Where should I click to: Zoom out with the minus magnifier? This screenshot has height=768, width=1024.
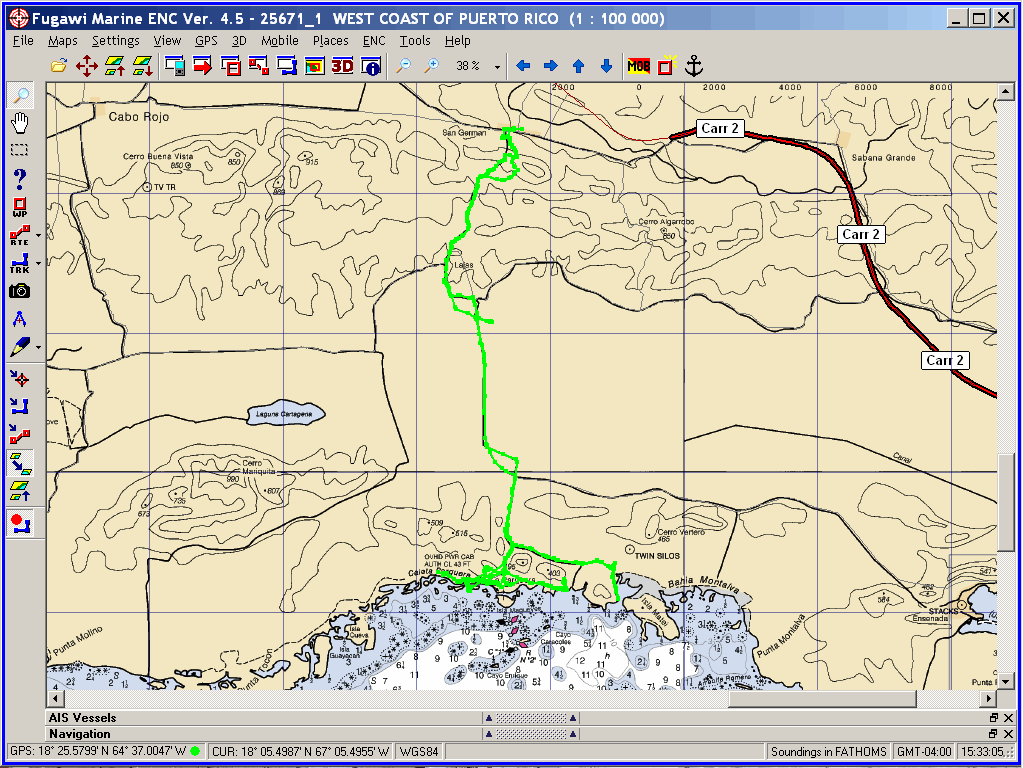click(404, 65)
